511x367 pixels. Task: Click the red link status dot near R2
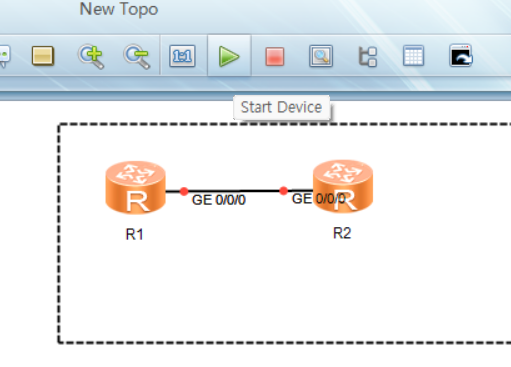point(283,191)
